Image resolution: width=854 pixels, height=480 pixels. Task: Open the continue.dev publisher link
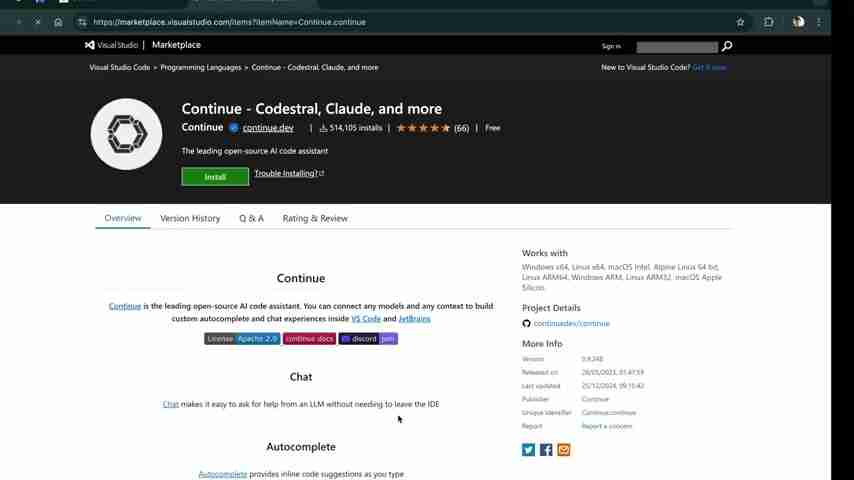[x=268, y=128]
